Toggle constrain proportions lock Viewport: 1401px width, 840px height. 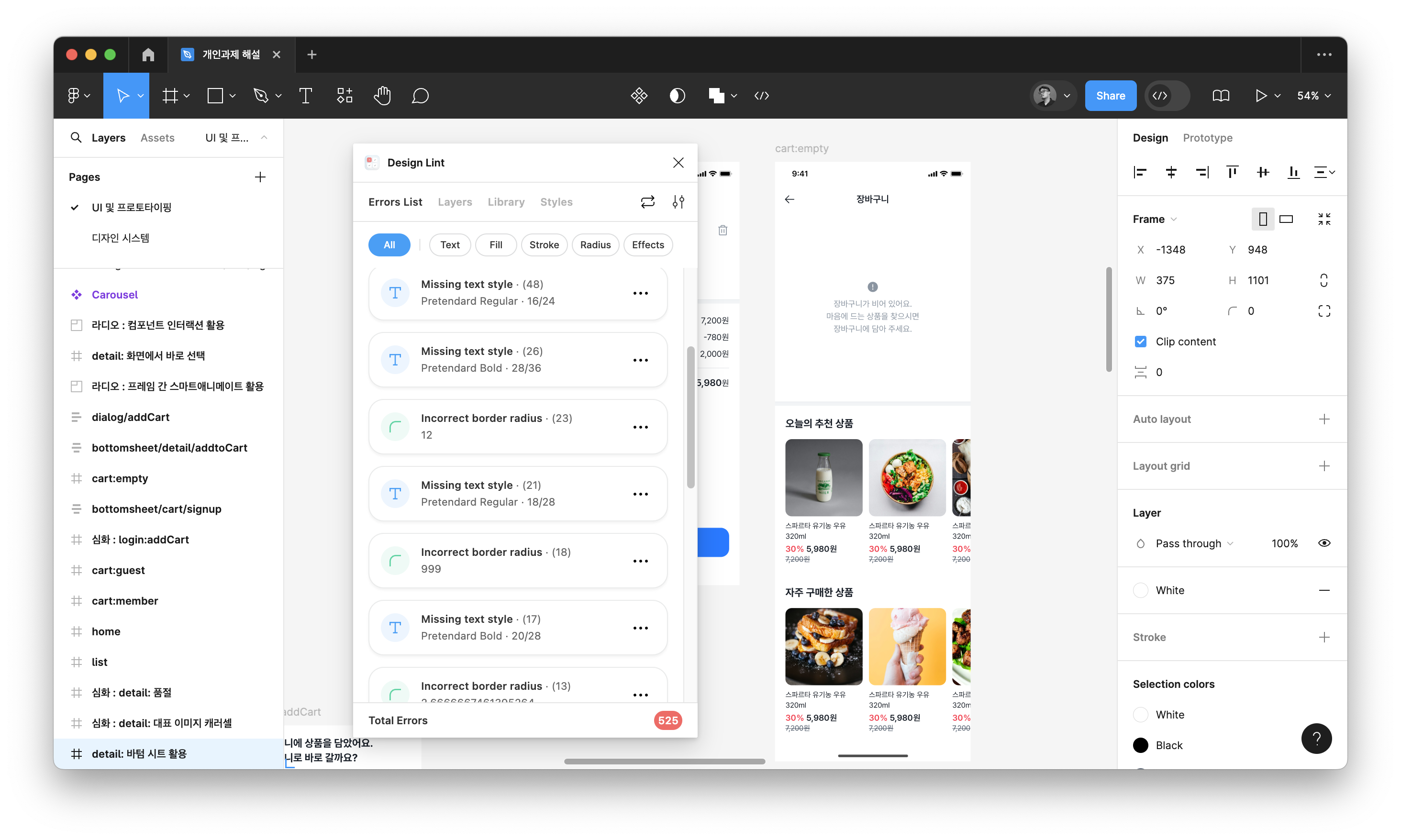pyautogui.click(x=1323, y=280)
